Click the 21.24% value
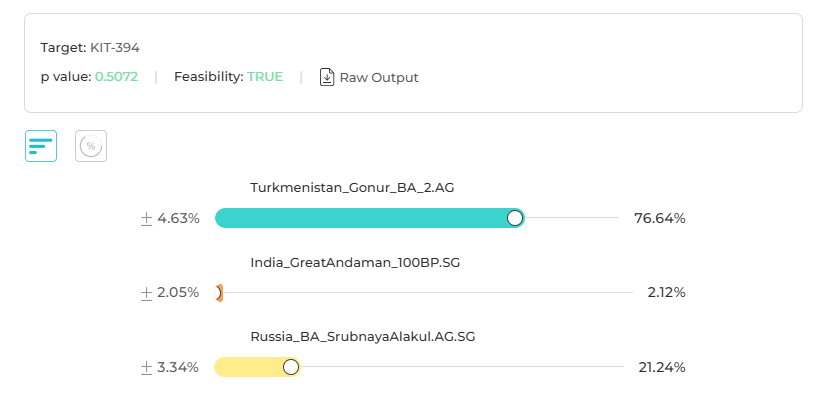Viewport: 819px width, 403px height. point(662,368)
